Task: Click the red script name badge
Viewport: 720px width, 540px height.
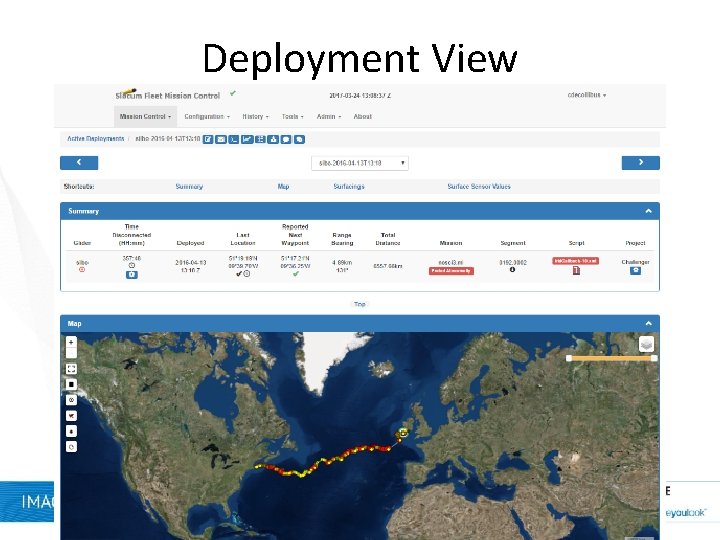Action: coord(575,261)
